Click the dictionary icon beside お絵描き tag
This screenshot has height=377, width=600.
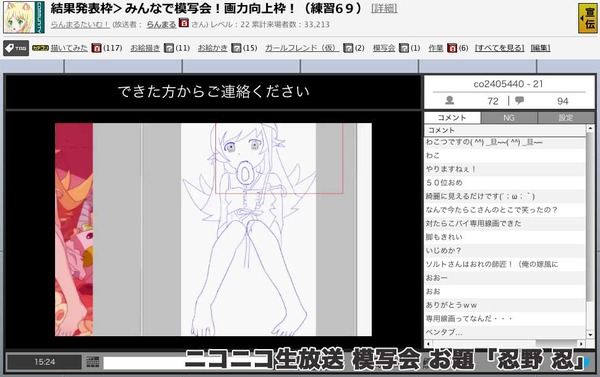[169, 48]
